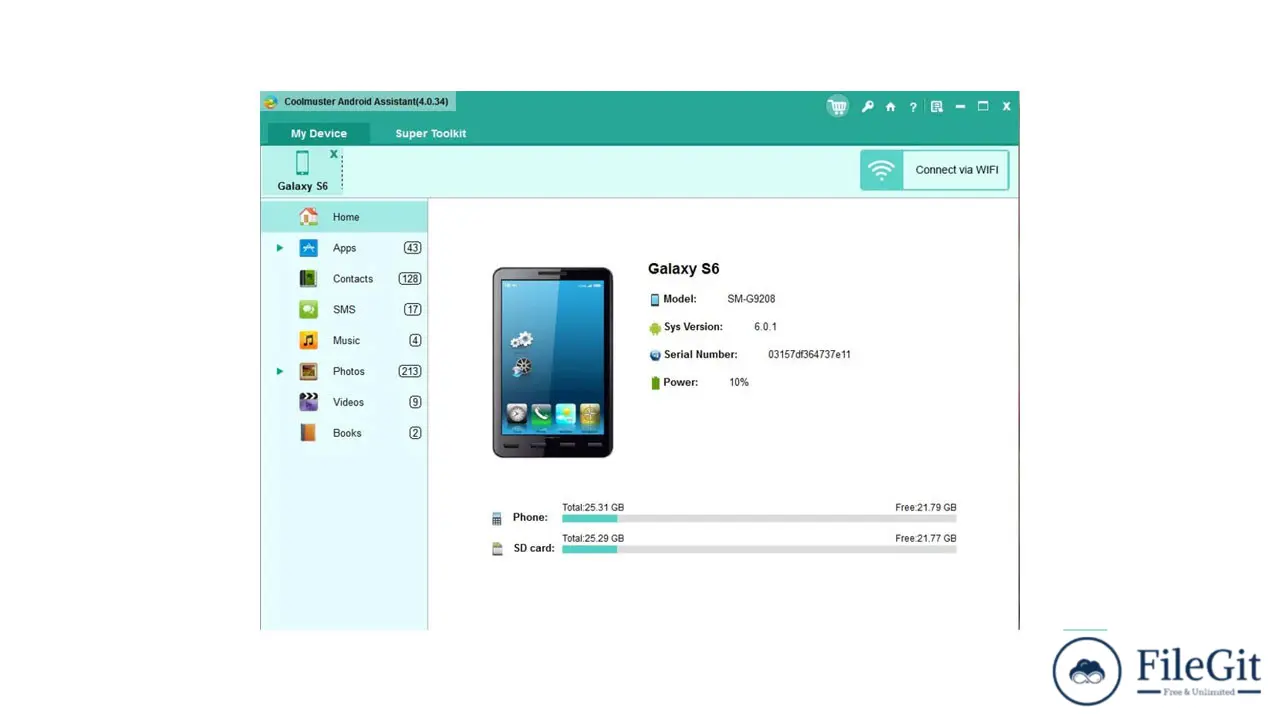
Task: Click phone Free:21.79 GB text
Action: [x=926, y=508]
